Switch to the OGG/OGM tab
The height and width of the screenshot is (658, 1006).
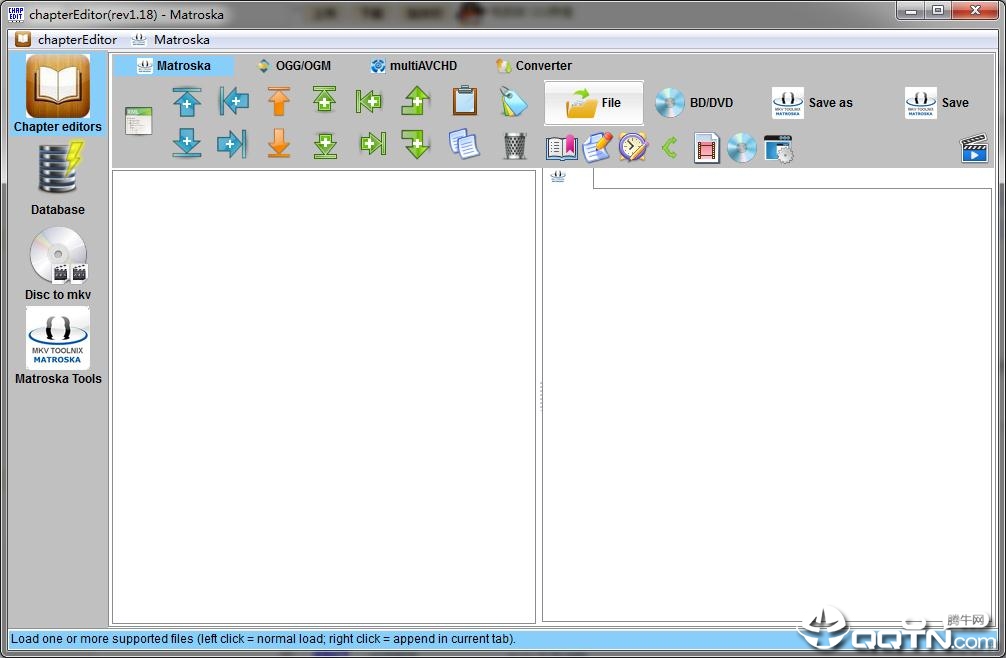[x=294, y=66]
